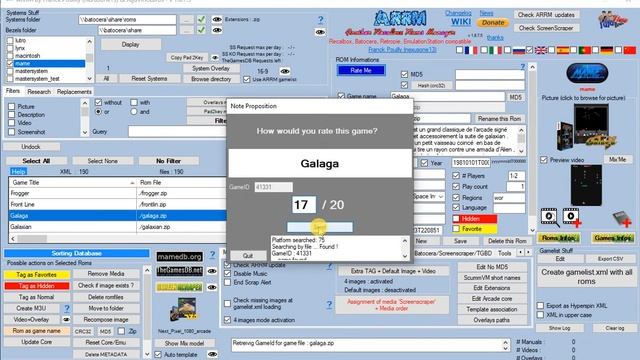
Task: Toggle Disable Music checkbox
Action: tap(227, 273)
